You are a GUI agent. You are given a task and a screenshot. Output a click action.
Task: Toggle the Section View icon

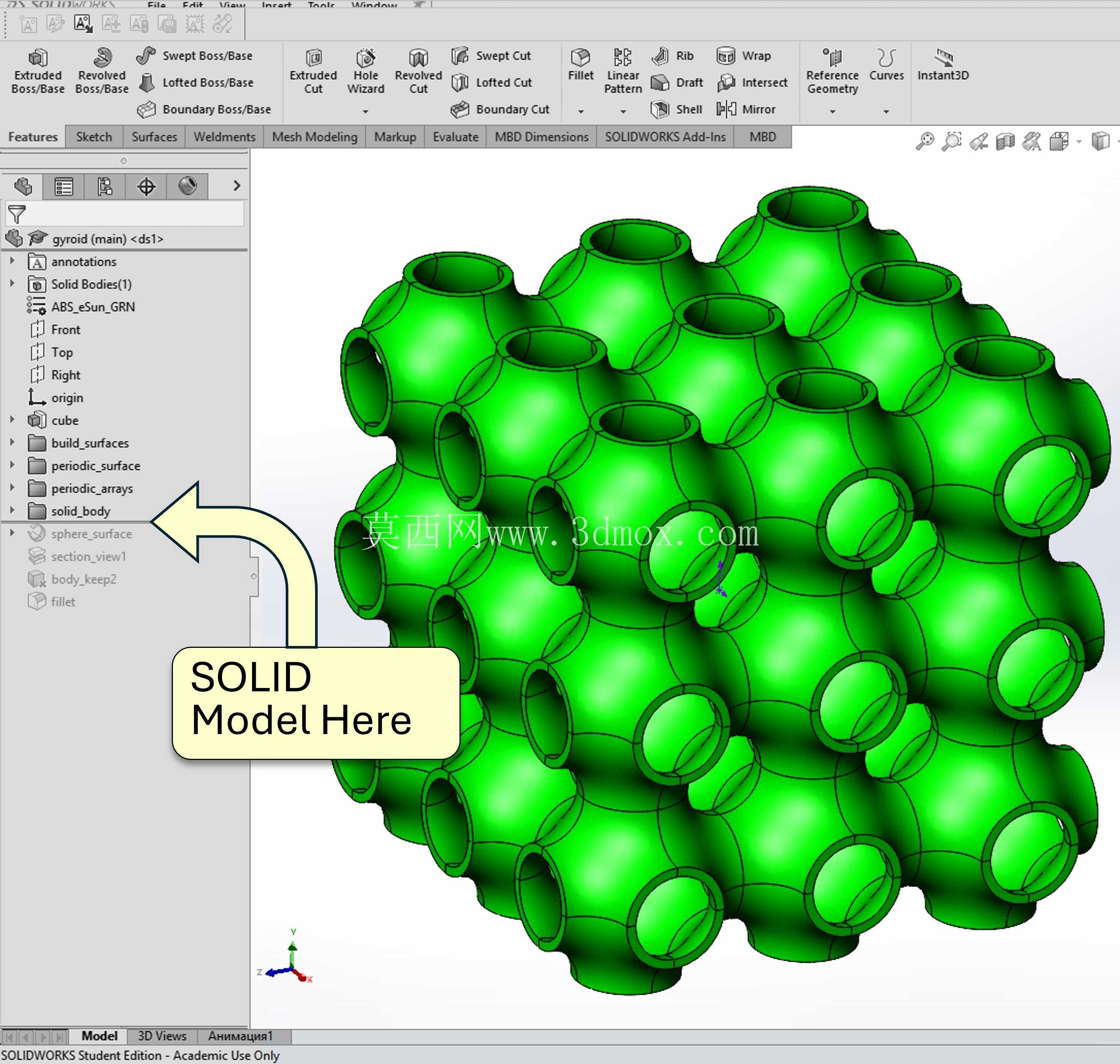click(1005, 141)
